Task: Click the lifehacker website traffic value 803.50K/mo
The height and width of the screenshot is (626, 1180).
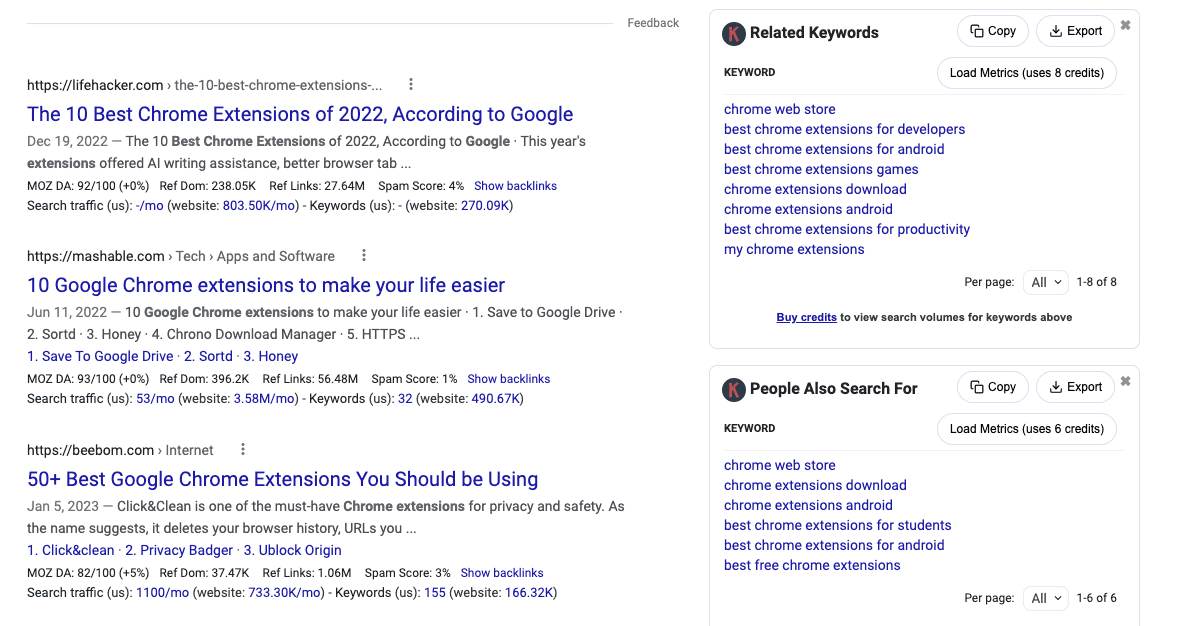Action: tap(259, 206)
